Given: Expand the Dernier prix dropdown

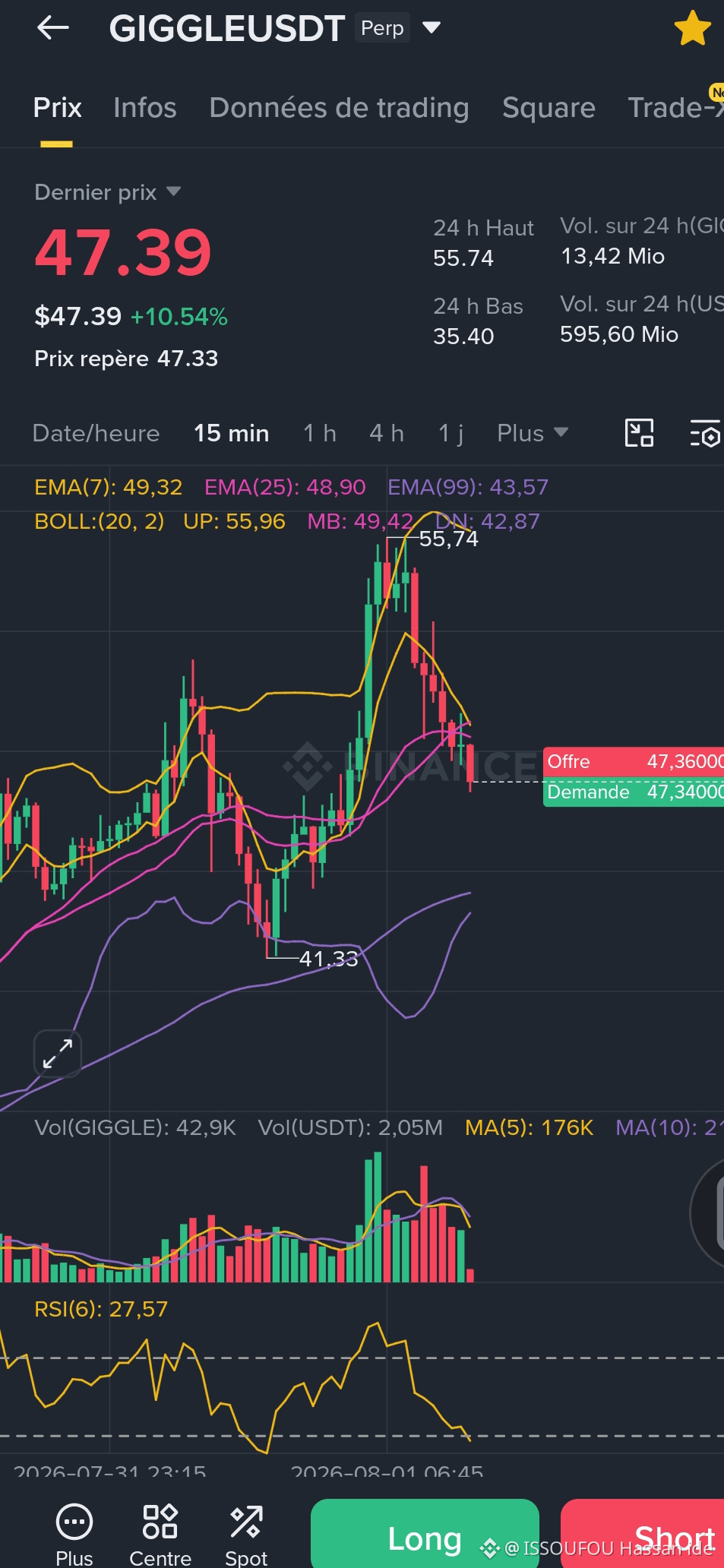Looking at the screenshot, I should coord(107,192).
